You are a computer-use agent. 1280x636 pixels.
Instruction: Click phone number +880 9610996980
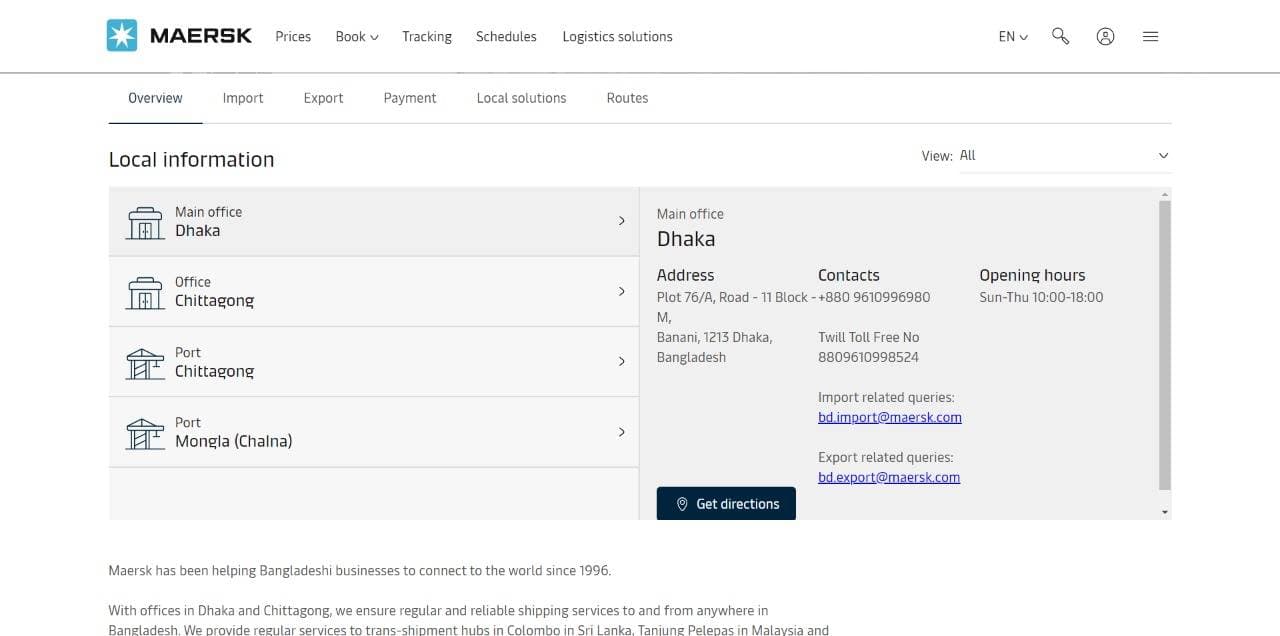[x=874, y=297]
